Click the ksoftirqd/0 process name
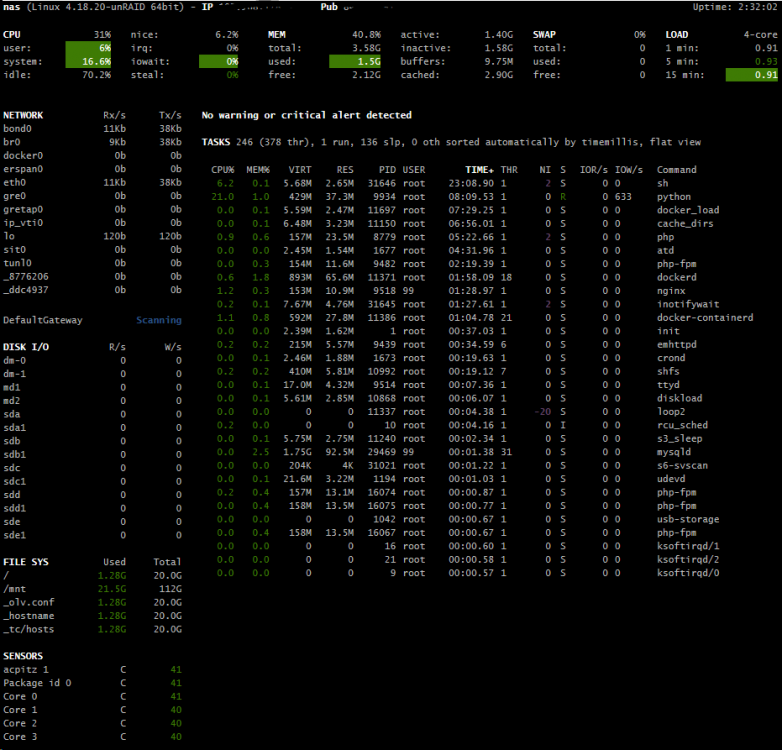 click(688, 573)
